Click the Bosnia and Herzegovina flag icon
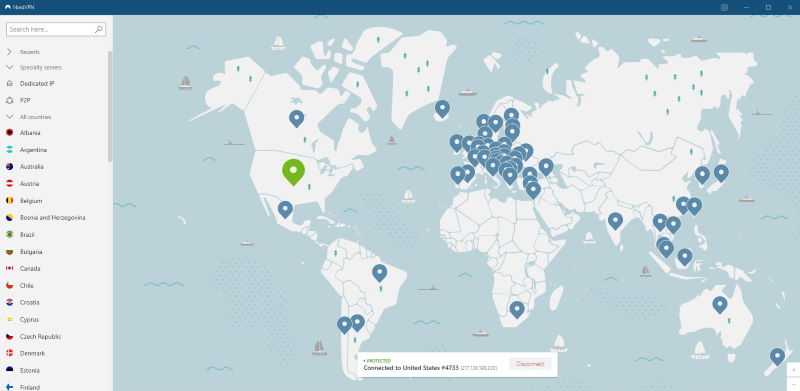 [9, 217]
